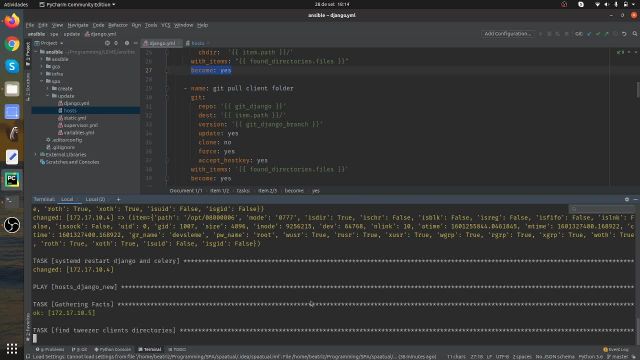The image size is (640, 360).
Task: Click the editor vertical scrollbar thumb
Action: coord(638,90)
